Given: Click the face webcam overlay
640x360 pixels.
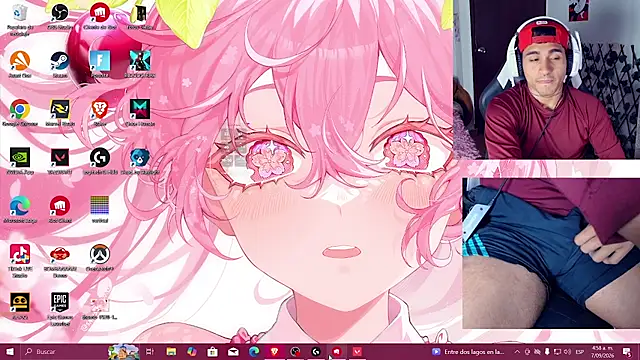Looking at the screenshot, I should coord(547,80).
